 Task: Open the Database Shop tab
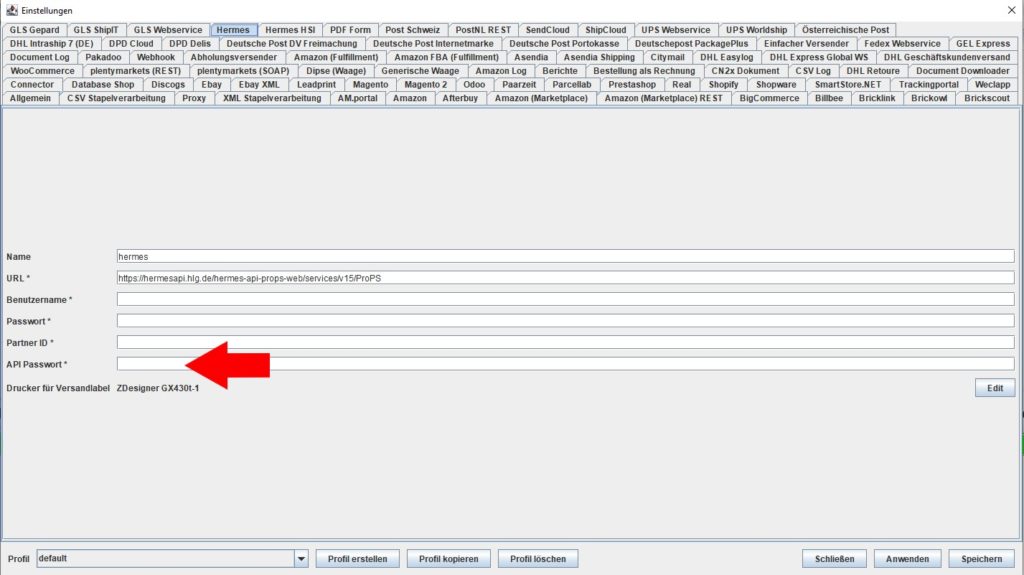click(103, 85)
